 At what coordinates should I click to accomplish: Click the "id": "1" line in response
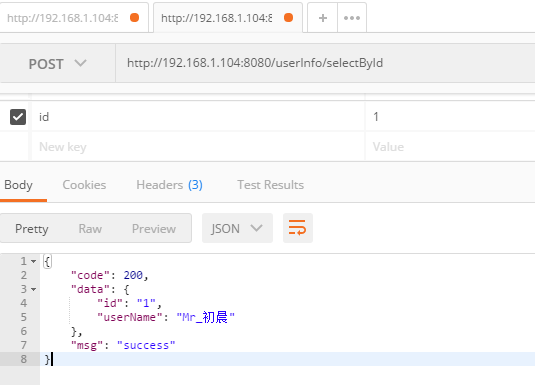click(129, 303)
